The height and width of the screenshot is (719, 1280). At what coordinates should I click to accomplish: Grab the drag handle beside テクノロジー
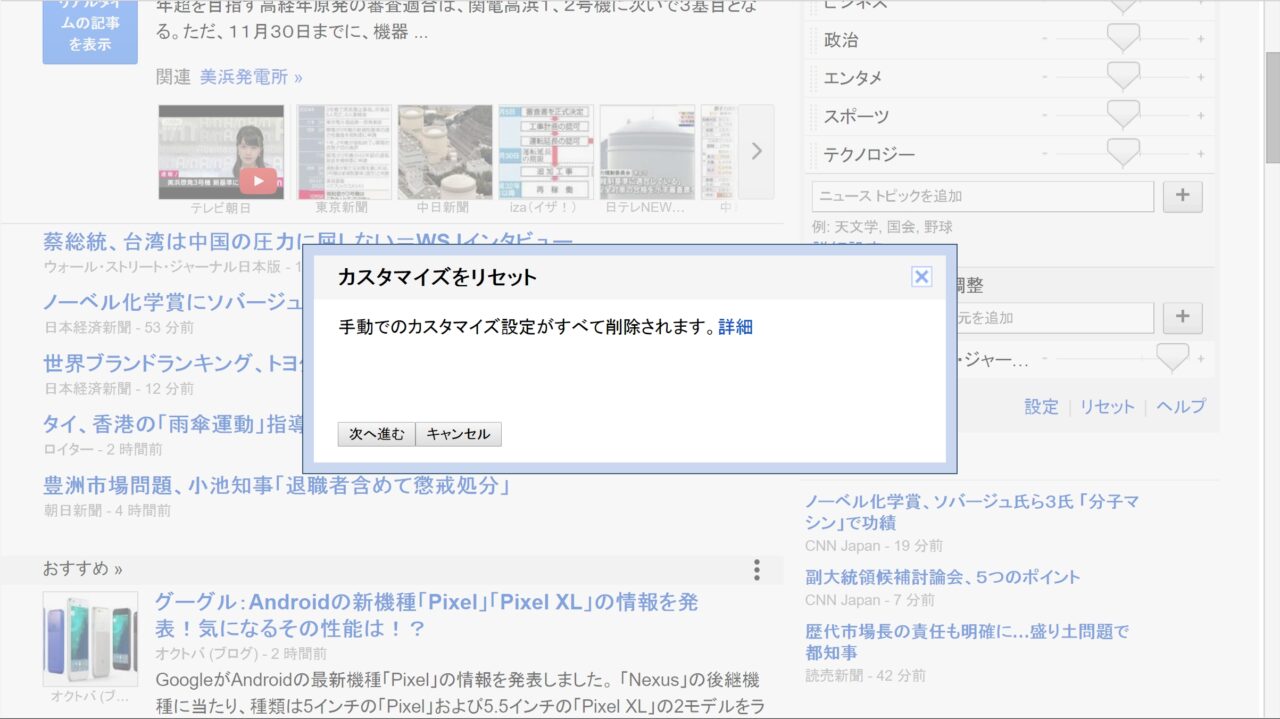point(813,154)
